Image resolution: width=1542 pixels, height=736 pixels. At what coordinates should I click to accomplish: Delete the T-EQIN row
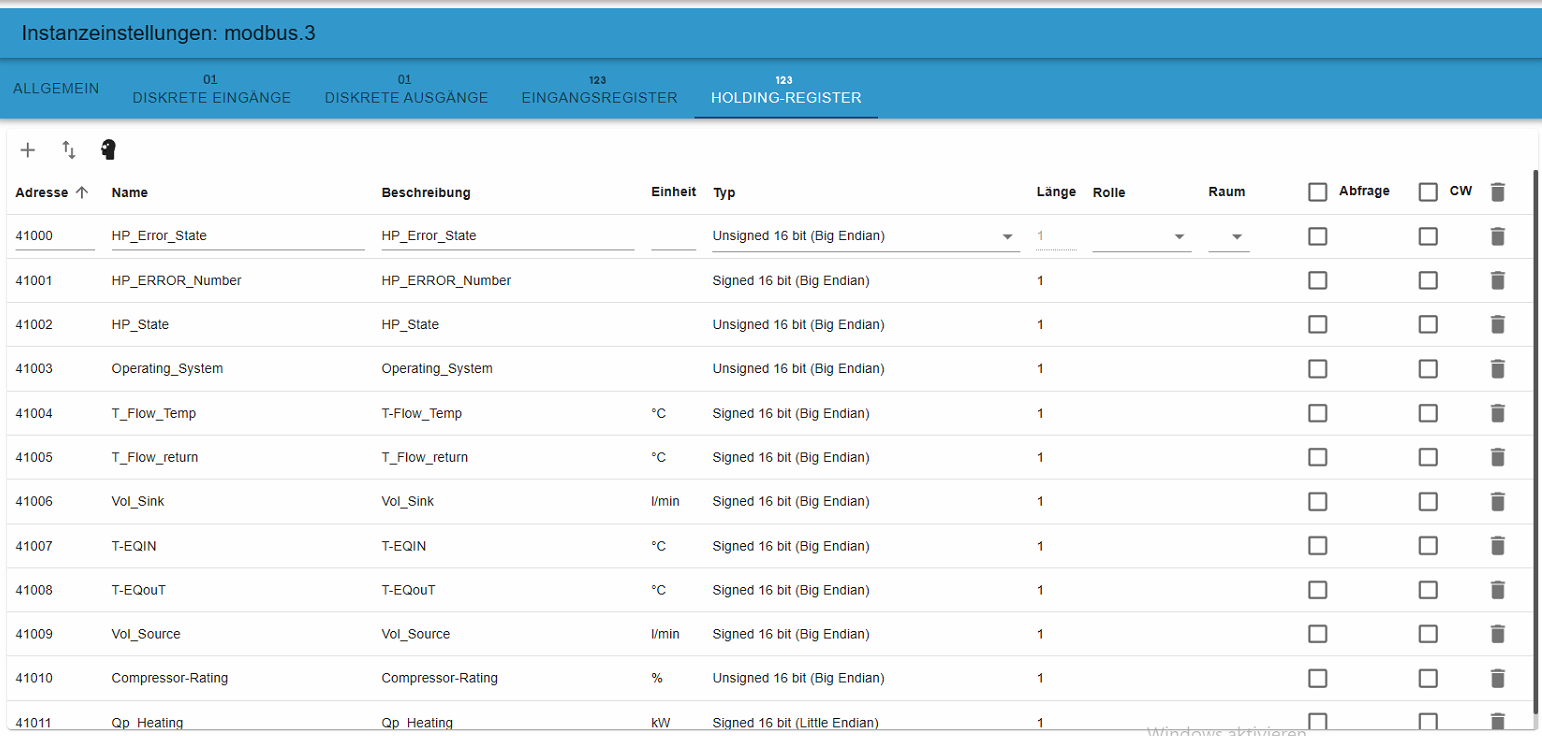[x=1497, y=545]
